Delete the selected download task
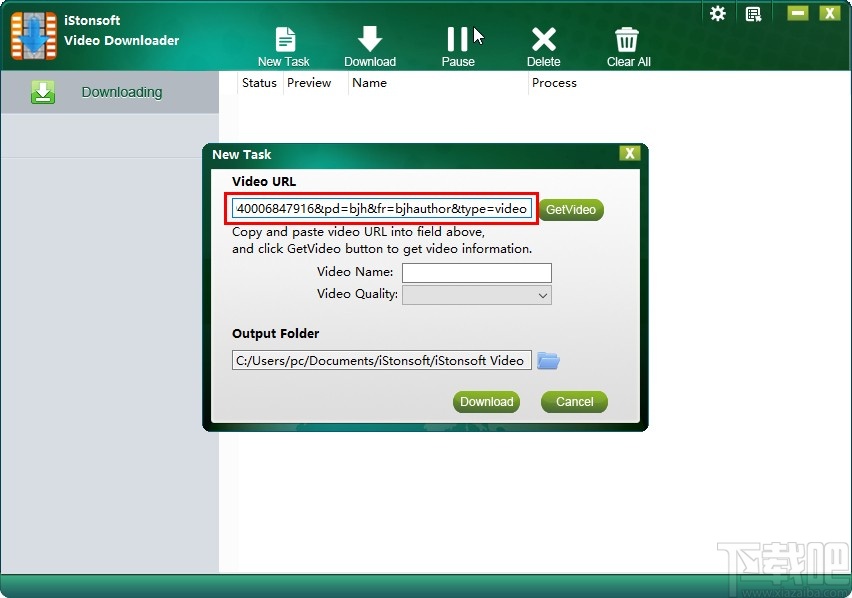The image size is (852, 598). point(543,43)
